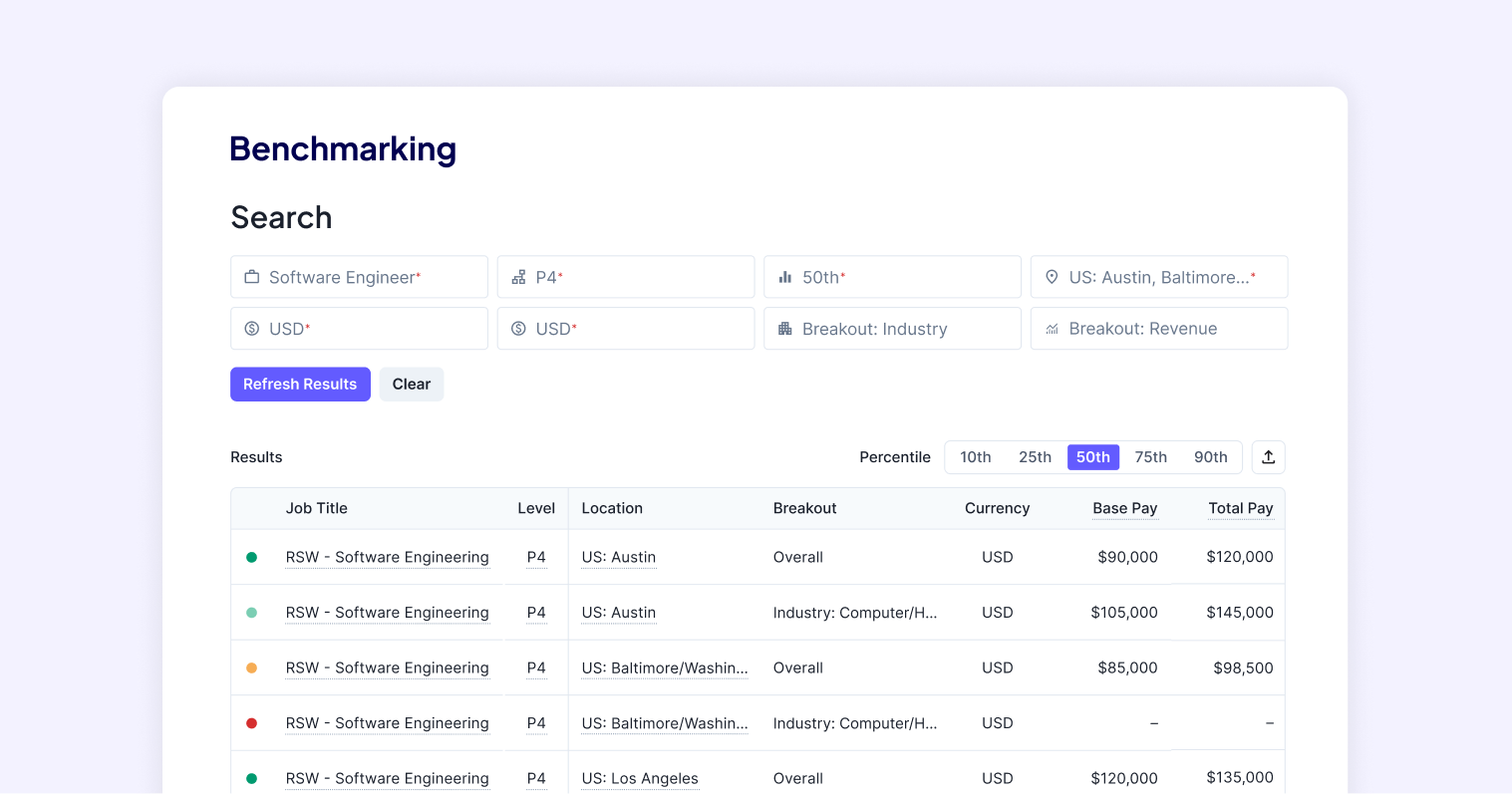1512x794 pixels.
Task: Click the $90,000 base pay value
Action: click(1127, 557)
